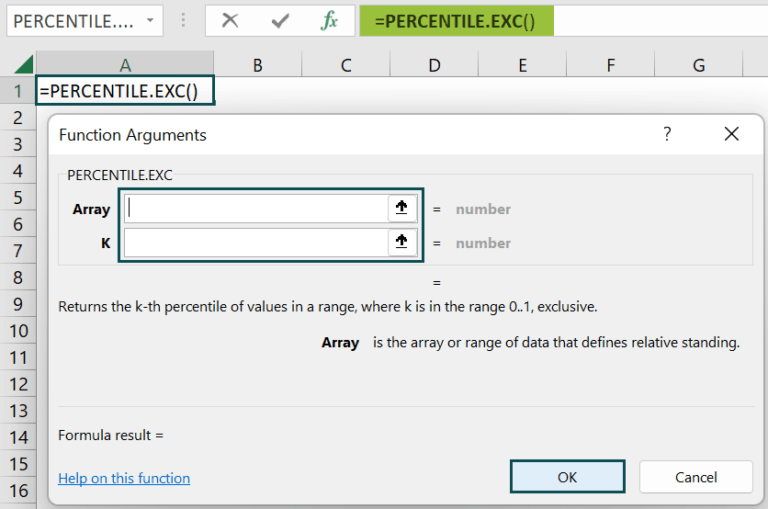Click the Insert Function fx icon

point(329,21)
